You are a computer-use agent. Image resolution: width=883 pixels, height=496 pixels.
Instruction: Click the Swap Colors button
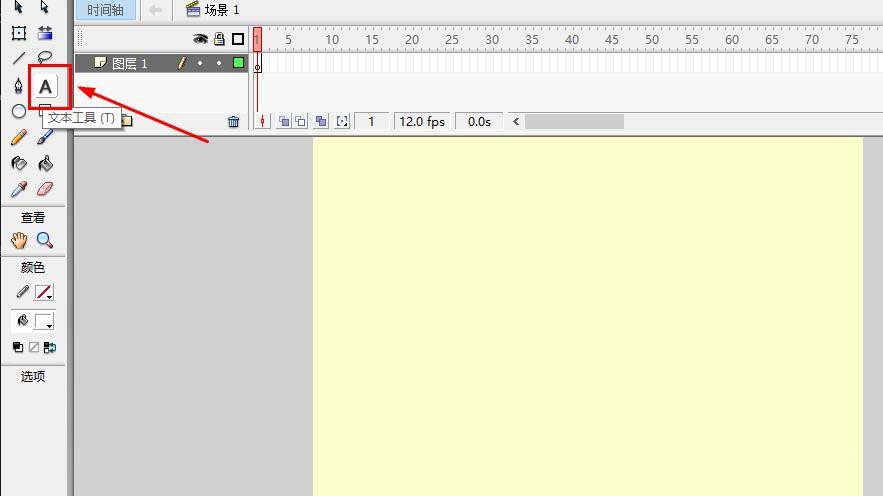(50, 347)
